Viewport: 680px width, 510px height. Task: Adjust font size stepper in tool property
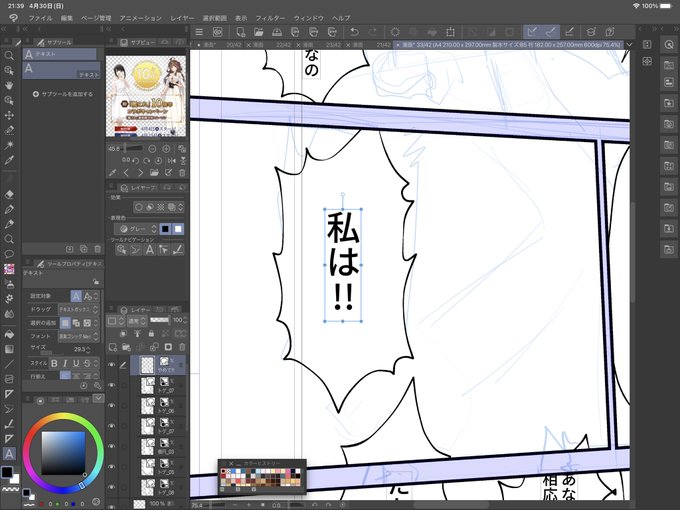(x=88, y=349)
